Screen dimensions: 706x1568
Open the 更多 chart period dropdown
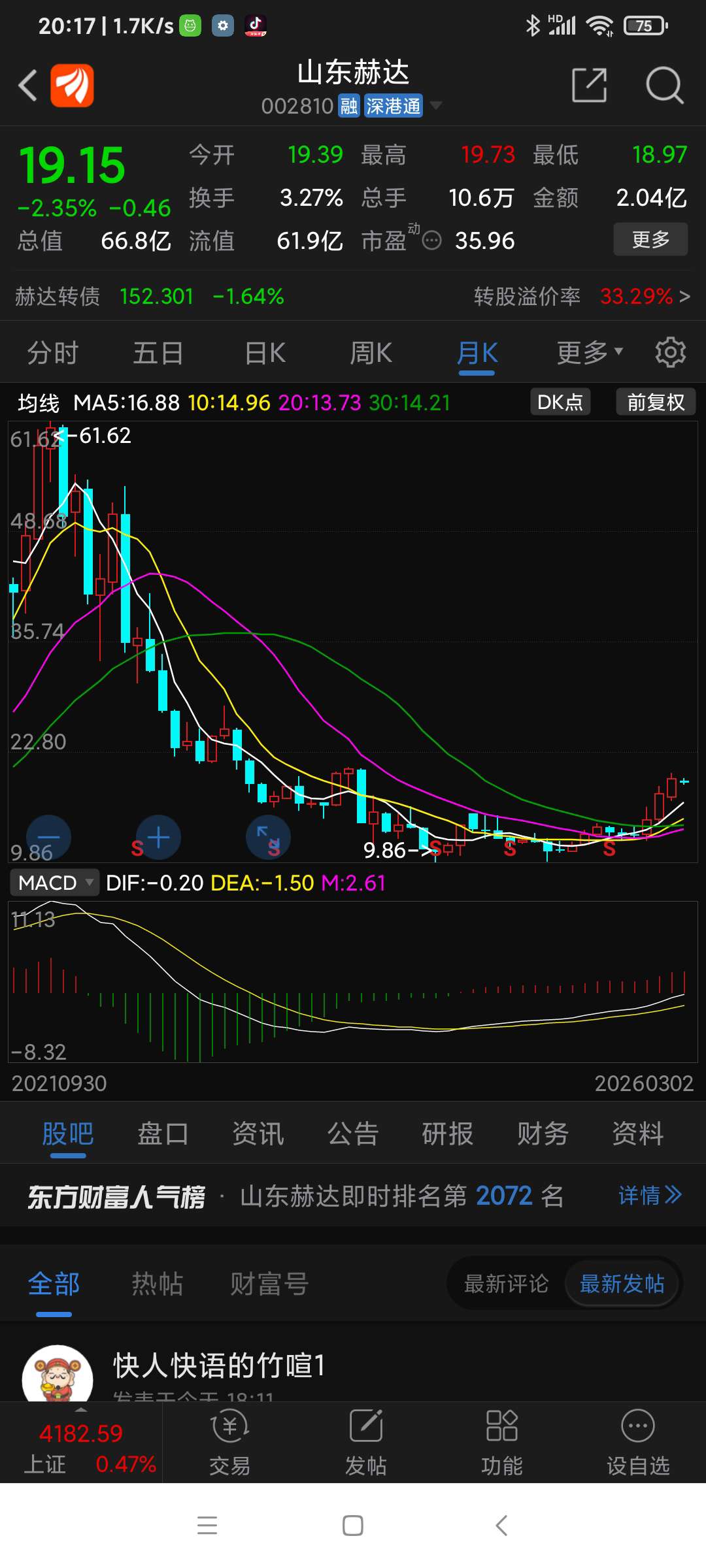(x=590, y=353)
